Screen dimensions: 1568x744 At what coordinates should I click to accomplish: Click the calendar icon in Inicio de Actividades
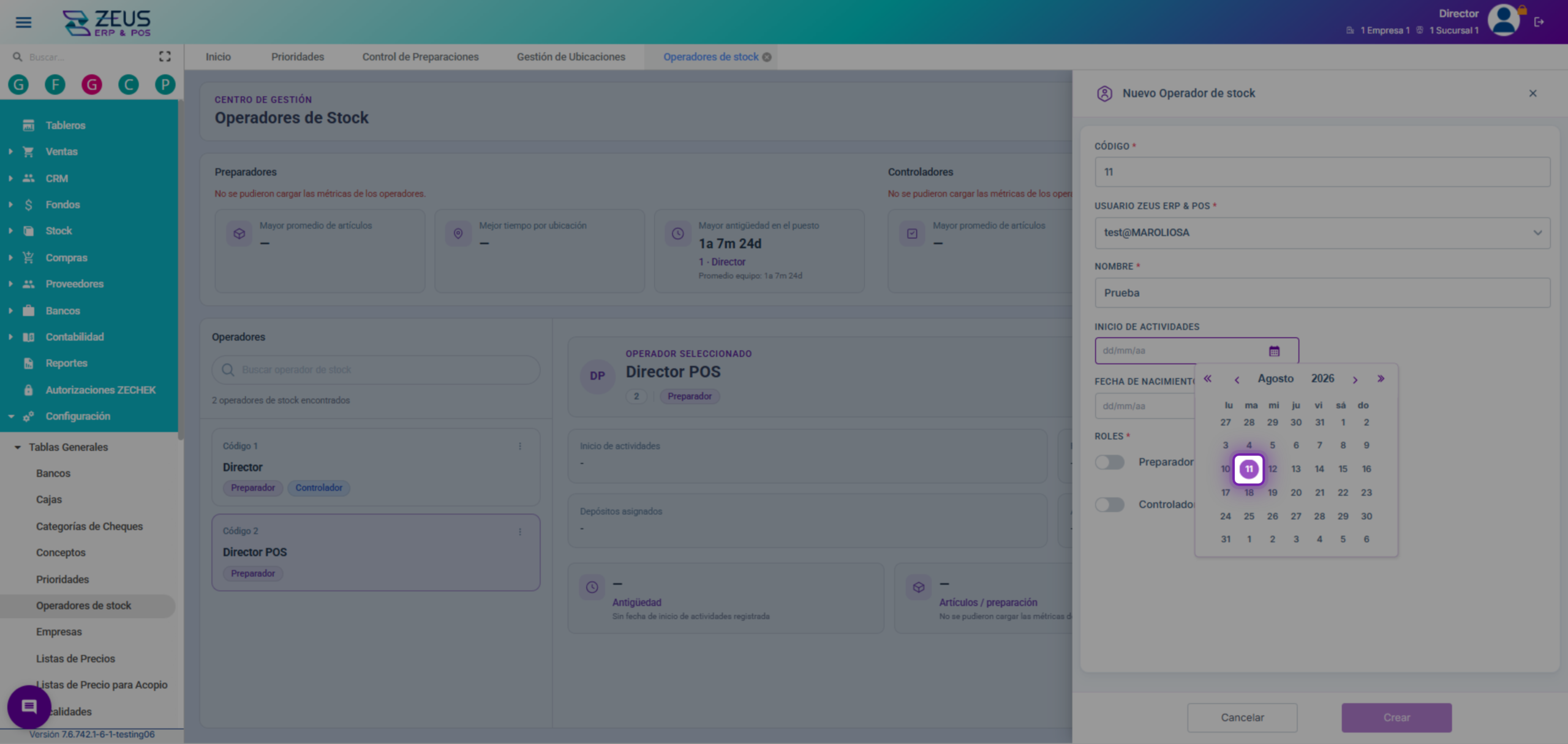click(1274, 351)
